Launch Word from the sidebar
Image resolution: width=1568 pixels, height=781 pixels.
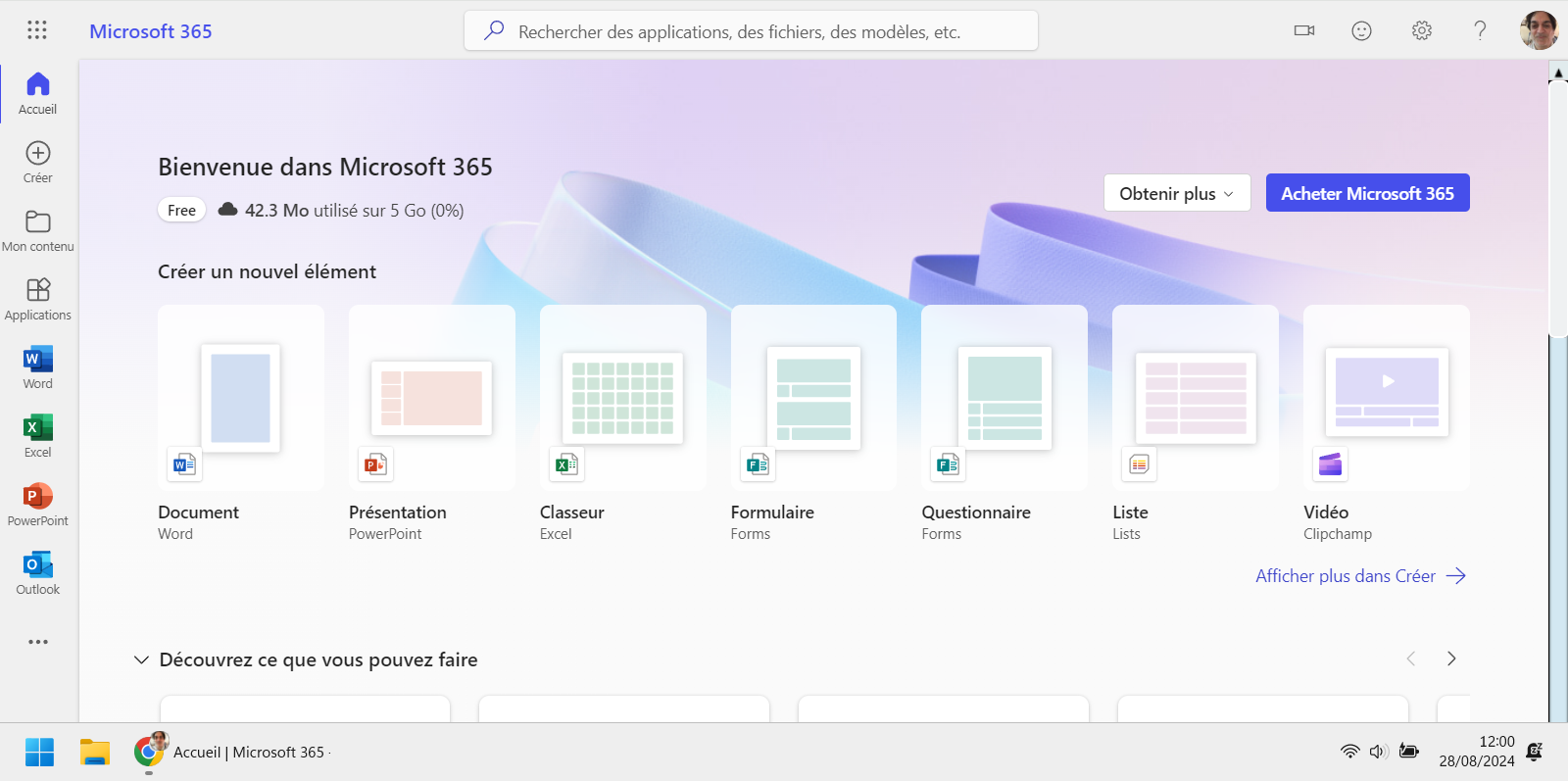tap(38, 368)
